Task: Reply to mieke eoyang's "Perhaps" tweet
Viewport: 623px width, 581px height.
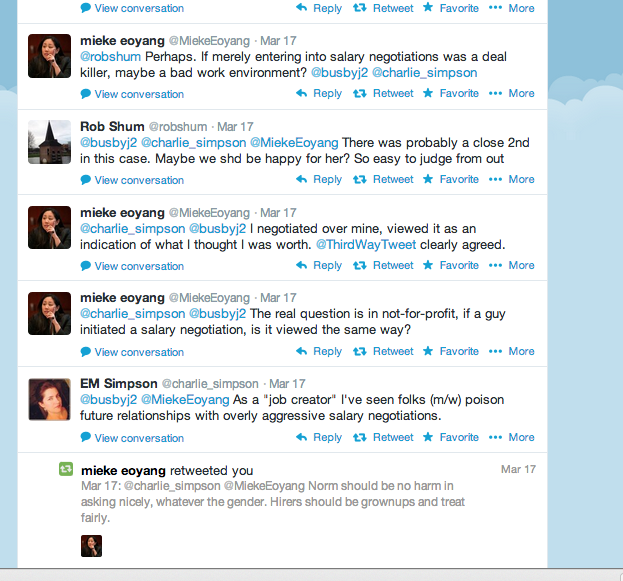Action: click(x=319, y=93)
